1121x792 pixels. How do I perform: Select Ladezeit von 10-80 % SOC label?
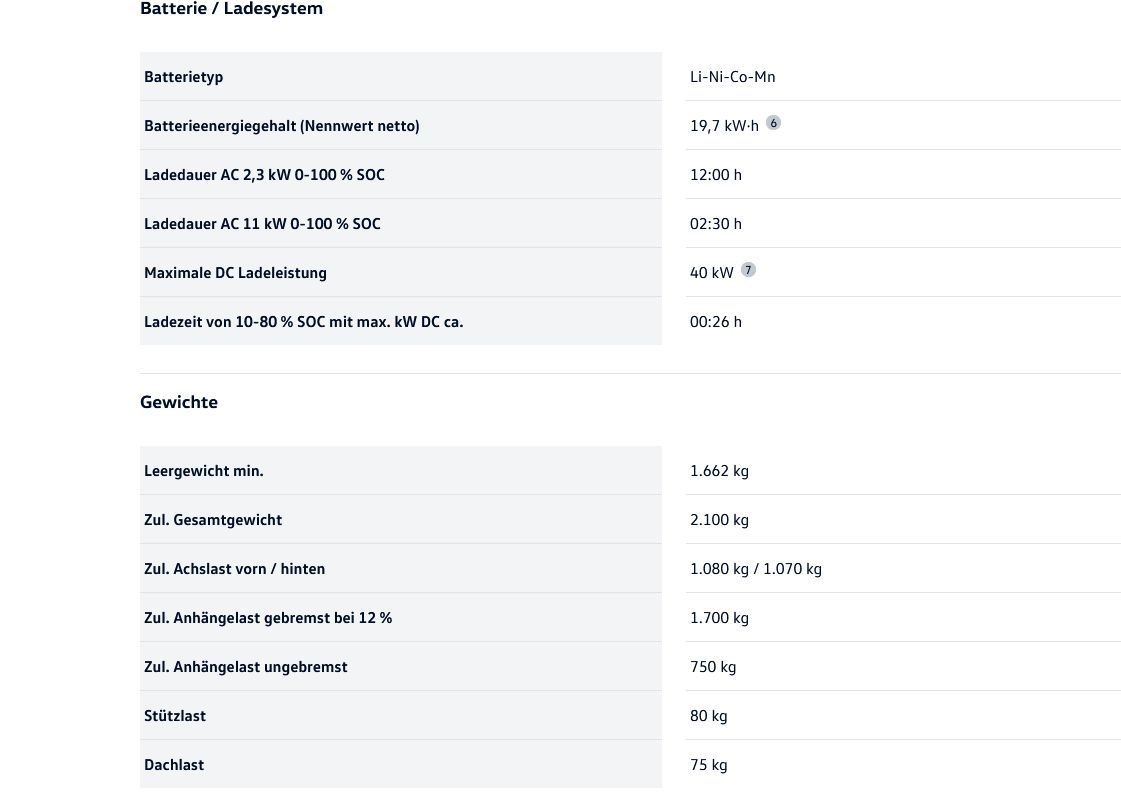[303, 322]
